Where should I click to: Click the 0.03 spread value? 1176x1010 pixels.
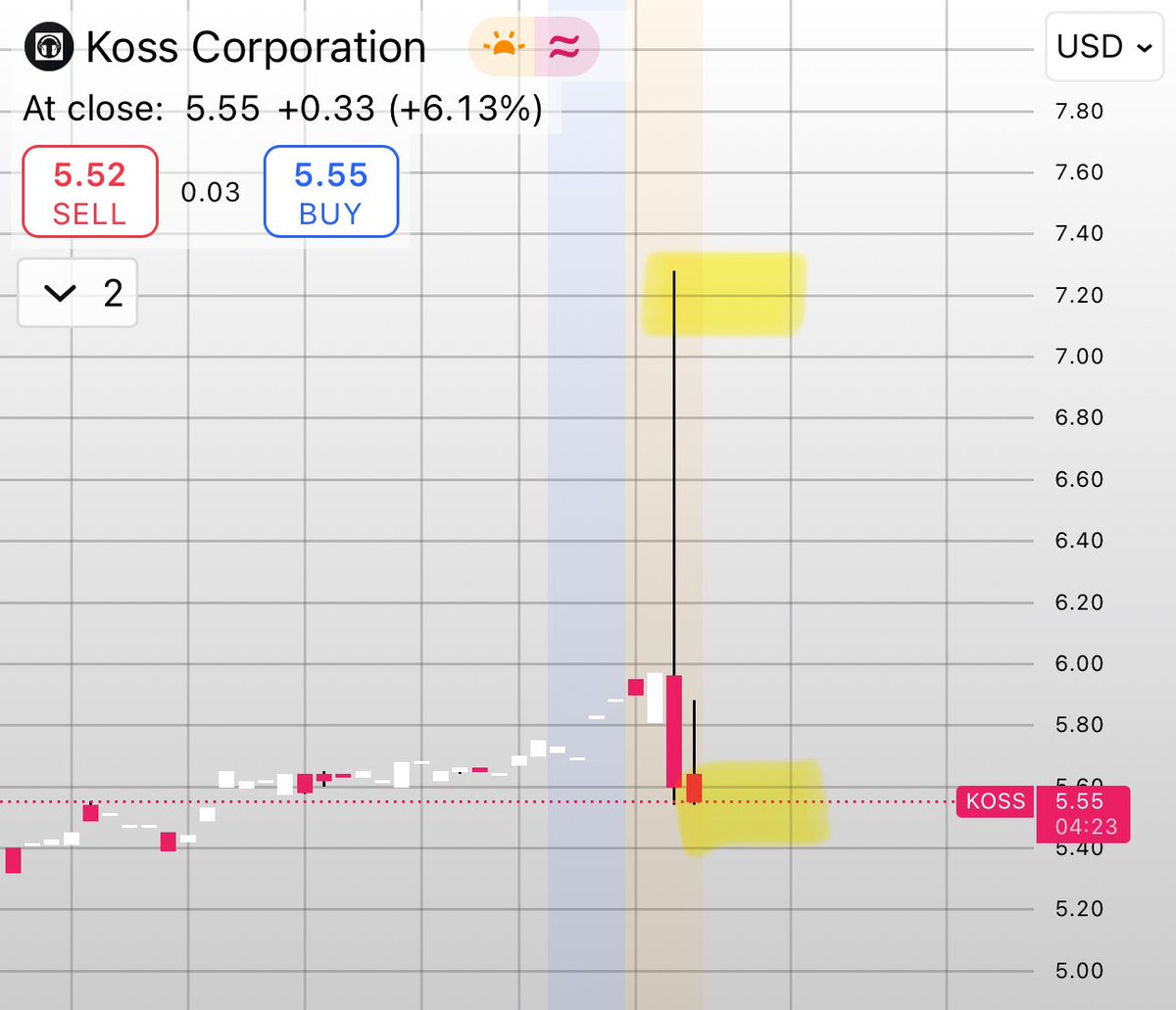pyautogui.click(x=211, y=192)
